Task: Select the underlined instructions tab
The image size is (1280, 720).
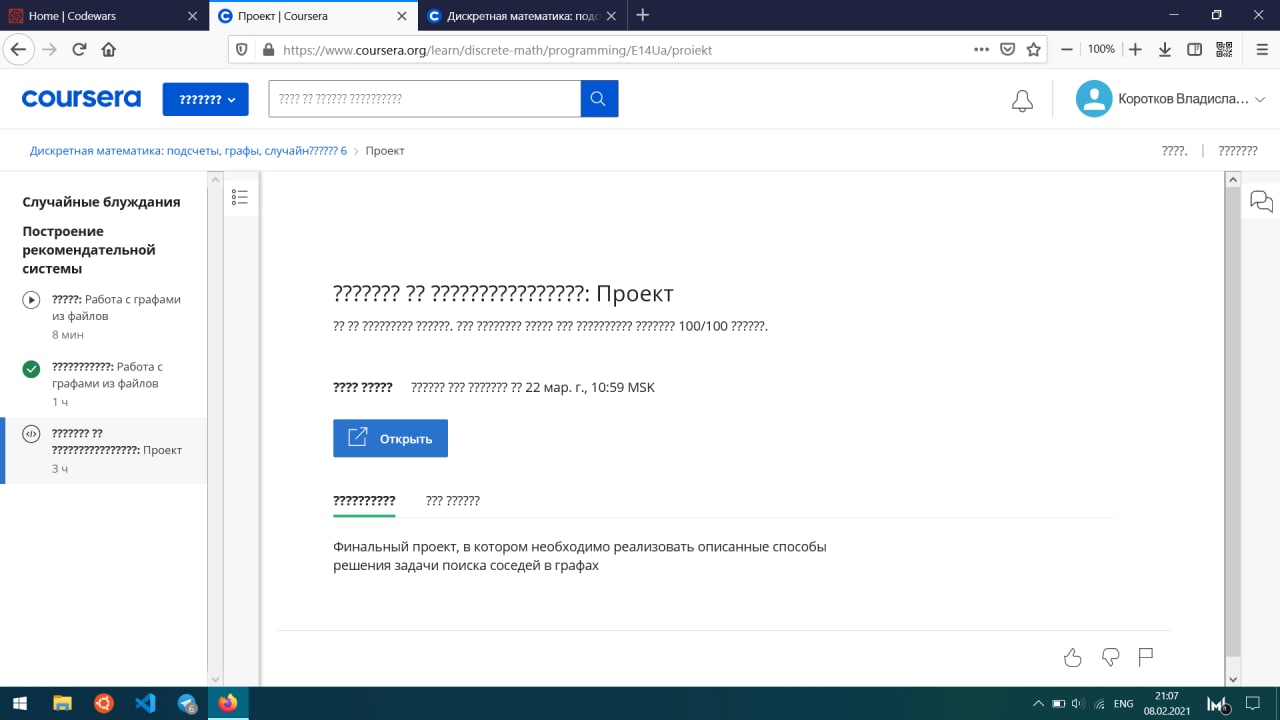Action: click(x=364, y=501)
